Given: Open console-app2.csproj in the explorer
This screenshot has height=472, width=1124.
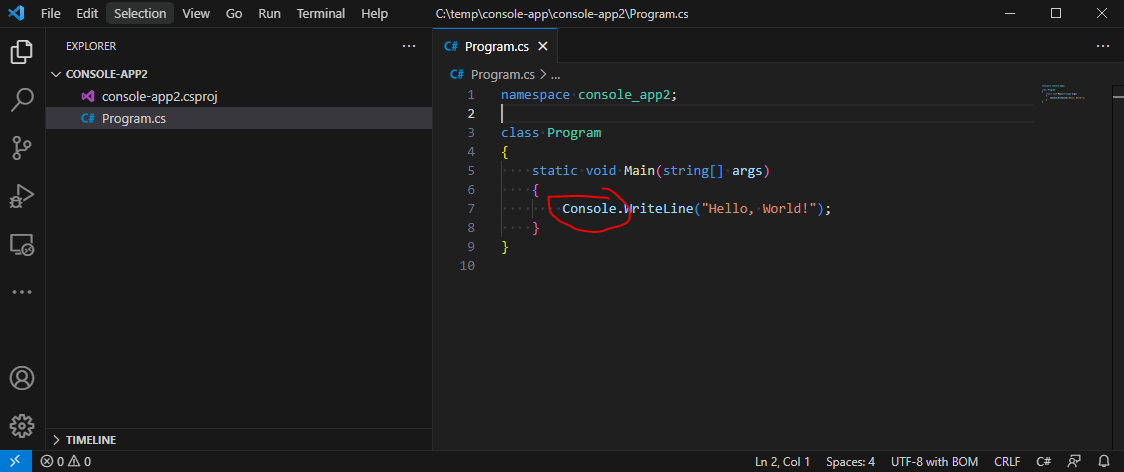Looking at the screenshot, I should pyautogui.click(x=238, y=96).
